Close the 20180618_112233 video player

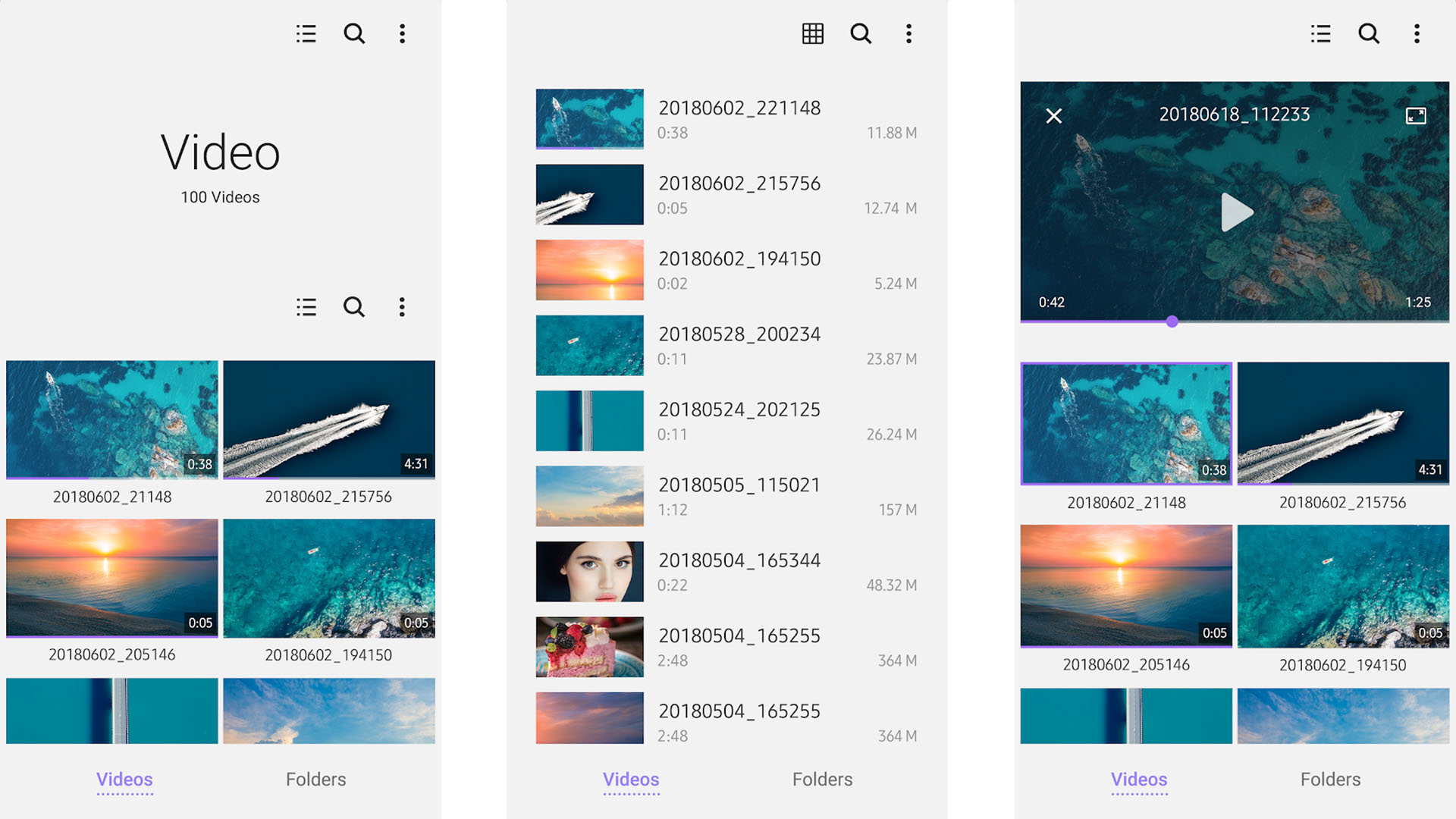(1054, 115)
